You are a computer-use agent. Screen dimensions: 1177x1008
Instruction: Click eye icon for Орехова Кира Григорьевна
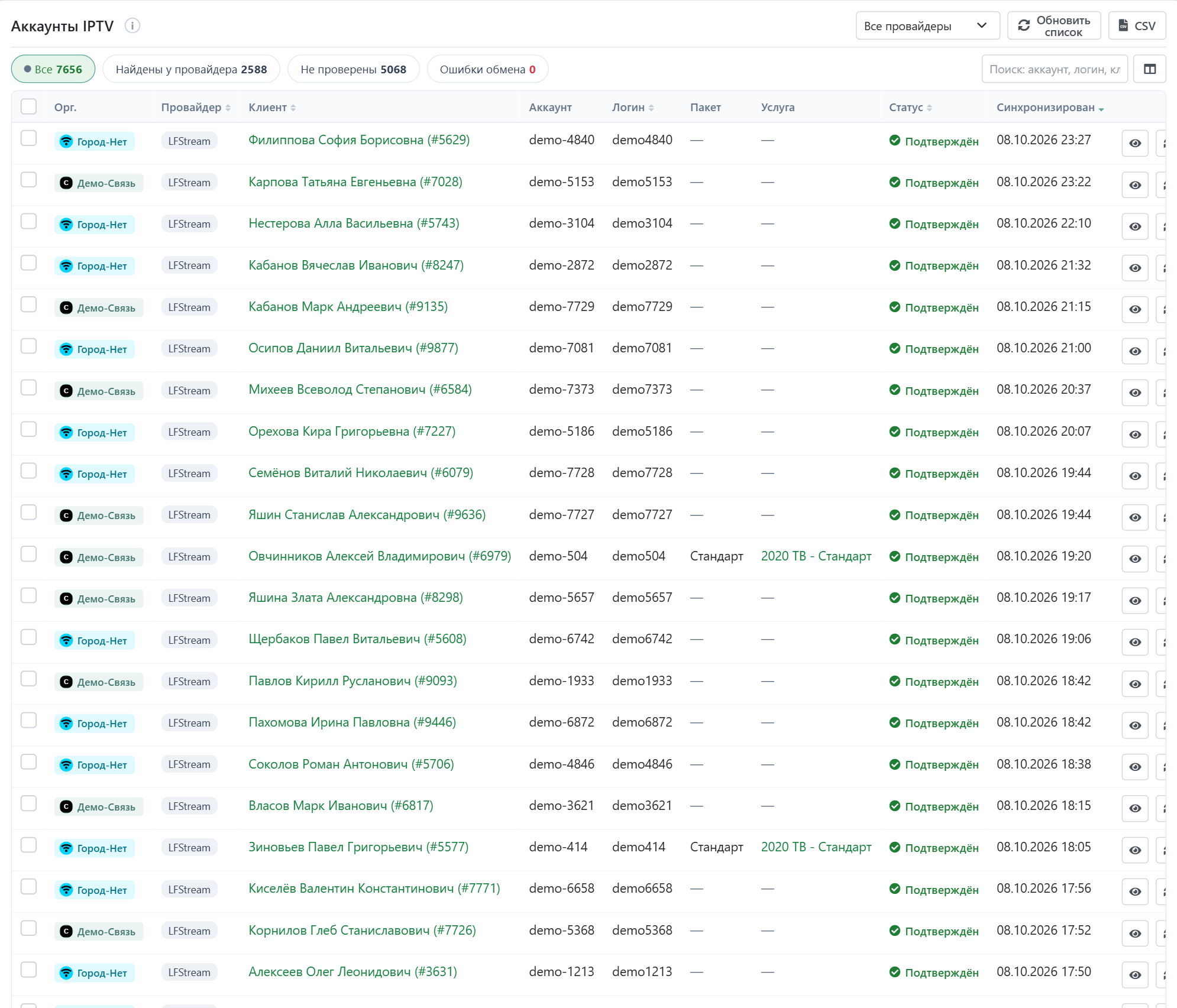tap(1134, 435)
